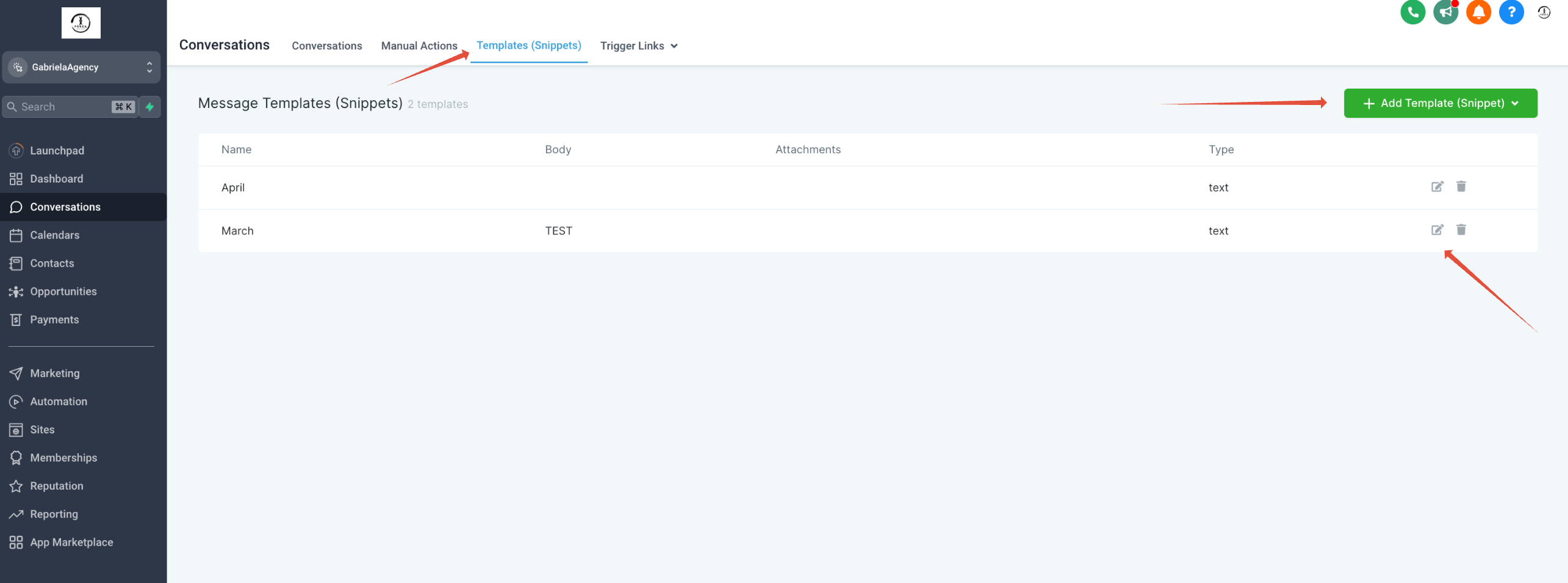The height and width of the screenshot is (583, 1568).
Task: Click the green phone dialer icon
Action: 1412,12
